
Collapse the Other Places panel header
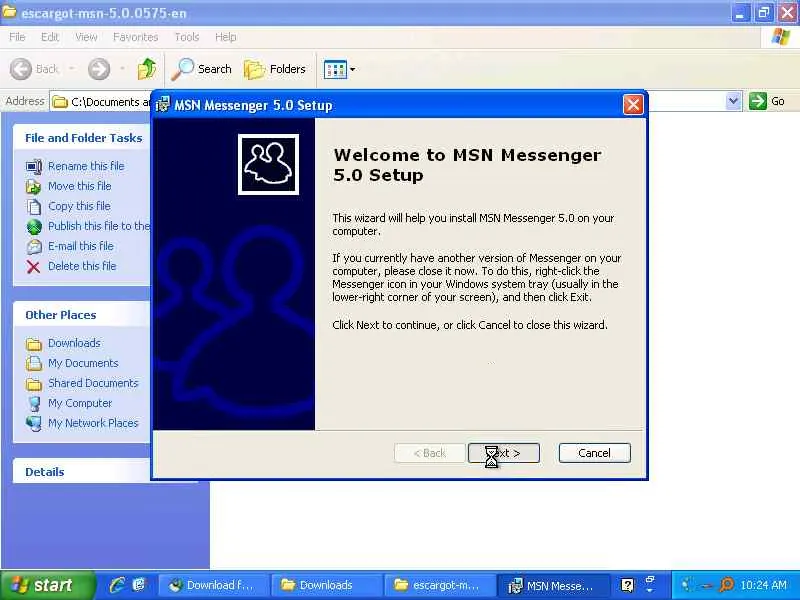click(82, 315)
